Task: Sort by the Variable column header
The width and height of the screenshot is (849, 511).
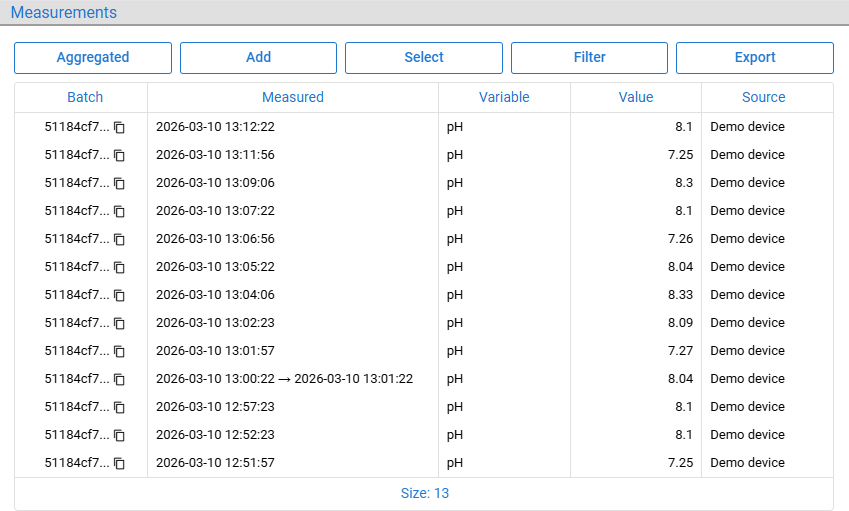Action: point(504,97)
